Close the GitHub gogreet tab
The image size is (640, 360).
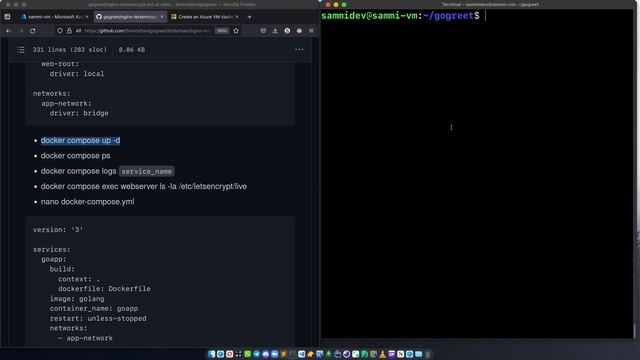tap(162, 17)
